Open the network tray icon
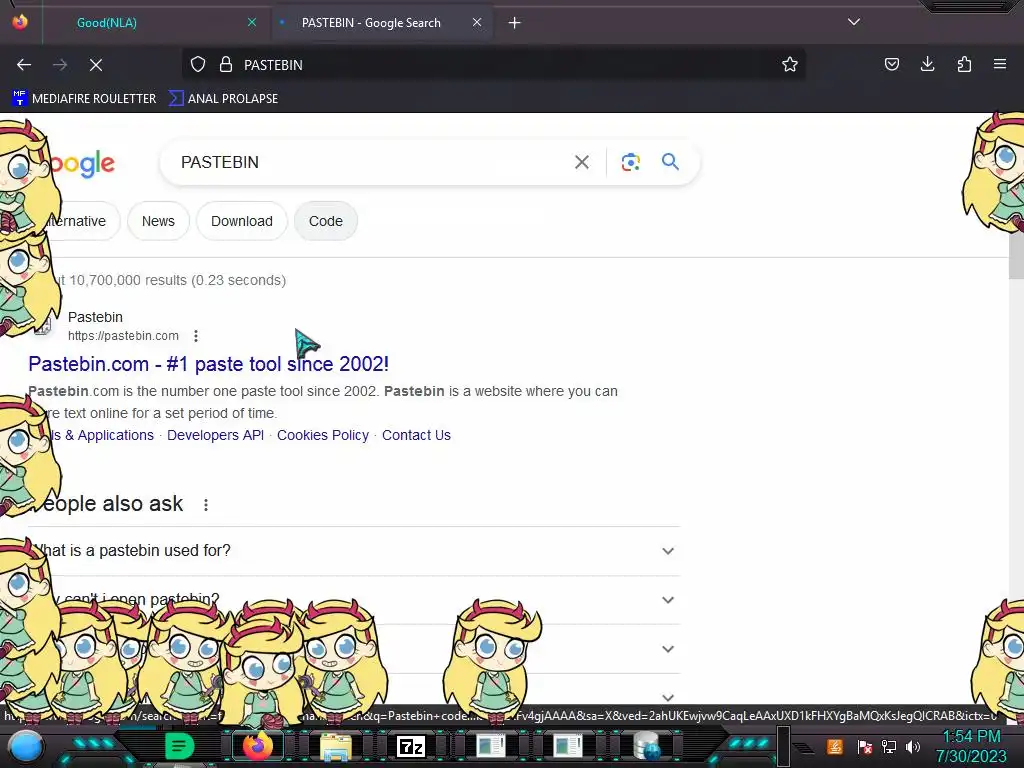This screenshot has height=768, width=1024. point(889,746)
